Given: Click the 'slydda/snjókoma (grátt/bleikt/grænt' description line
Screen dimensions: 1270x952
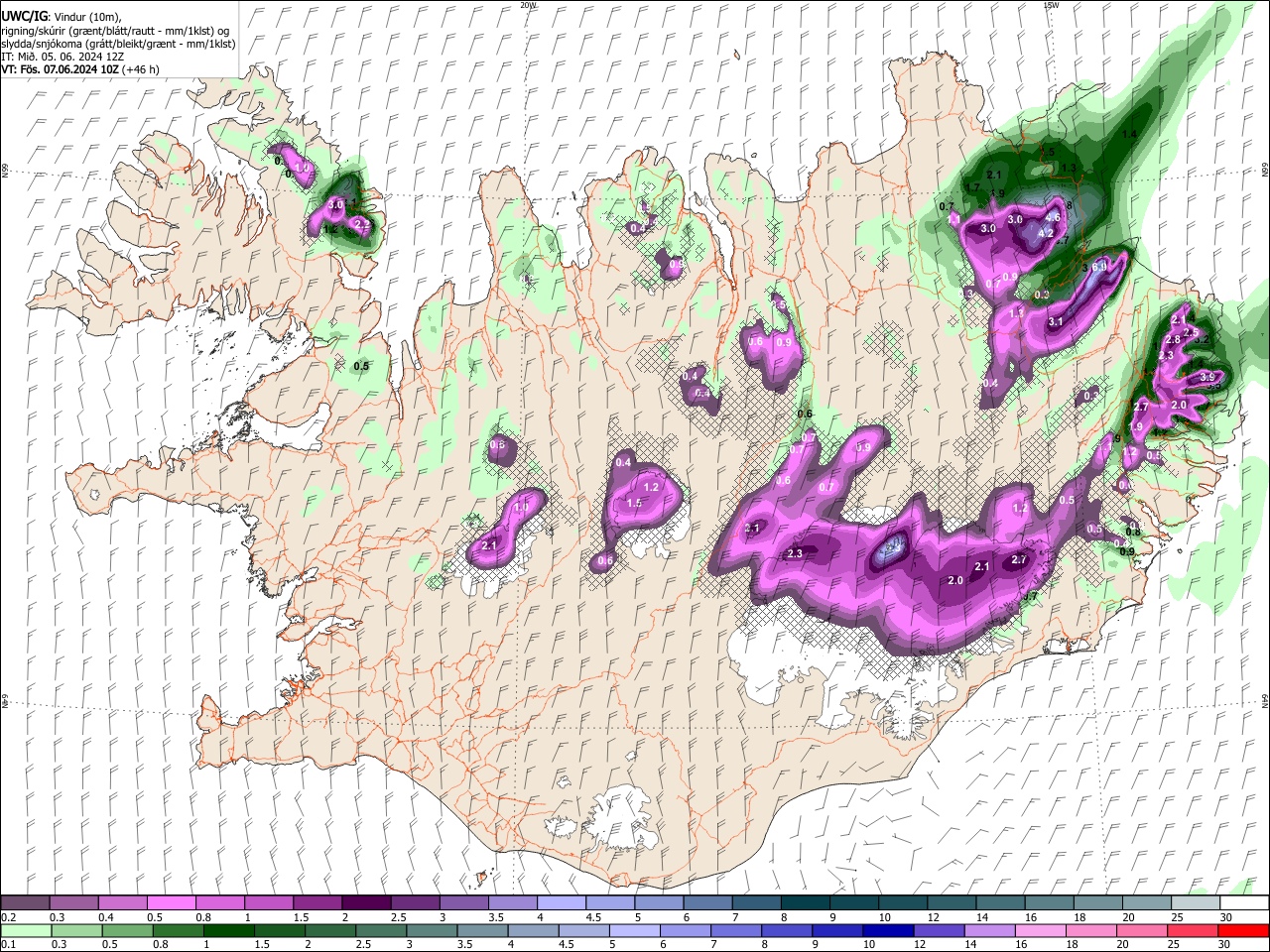Looking at the screenshot, I should [x=118, y=44].
